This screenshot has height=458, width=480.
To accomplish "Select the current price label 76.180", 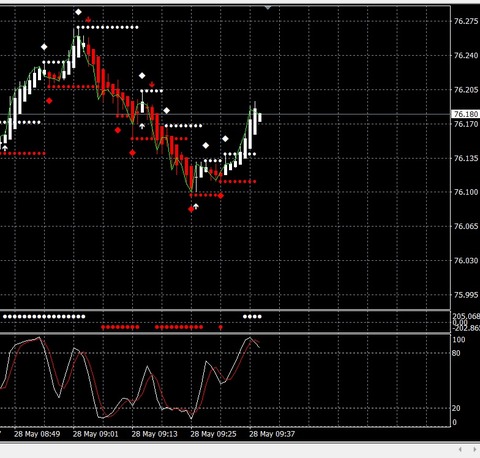I will (466, 114).
